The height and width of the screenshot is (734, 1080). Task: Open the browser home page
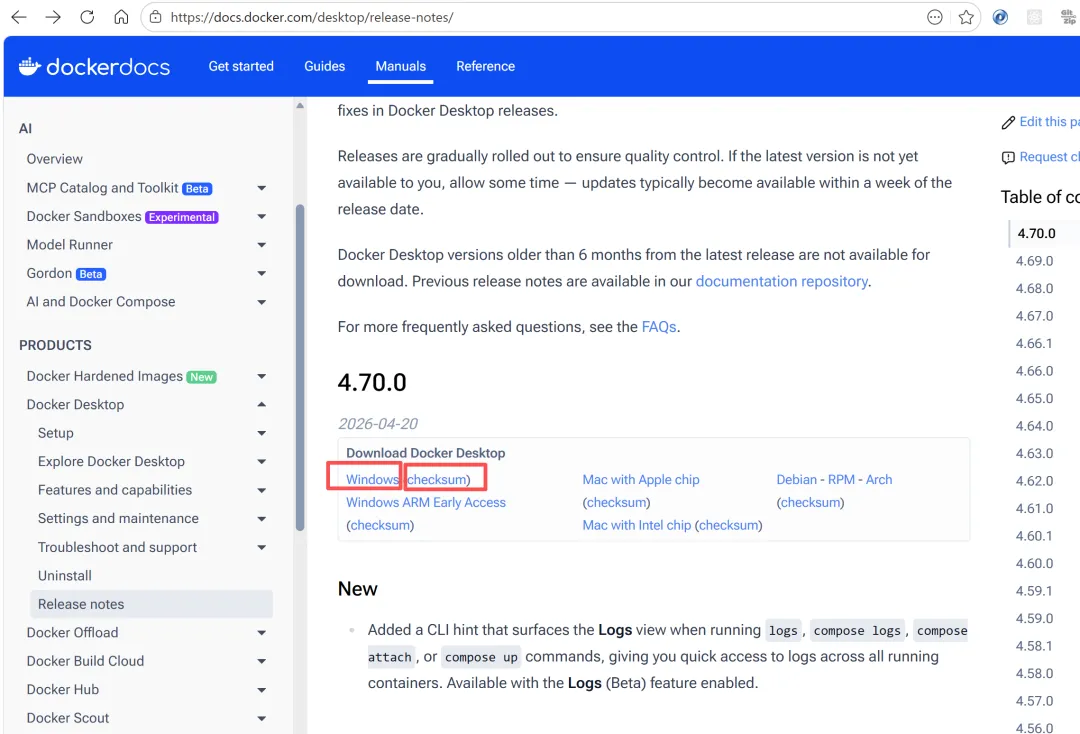pyautogui.click(x=121, y=17)
